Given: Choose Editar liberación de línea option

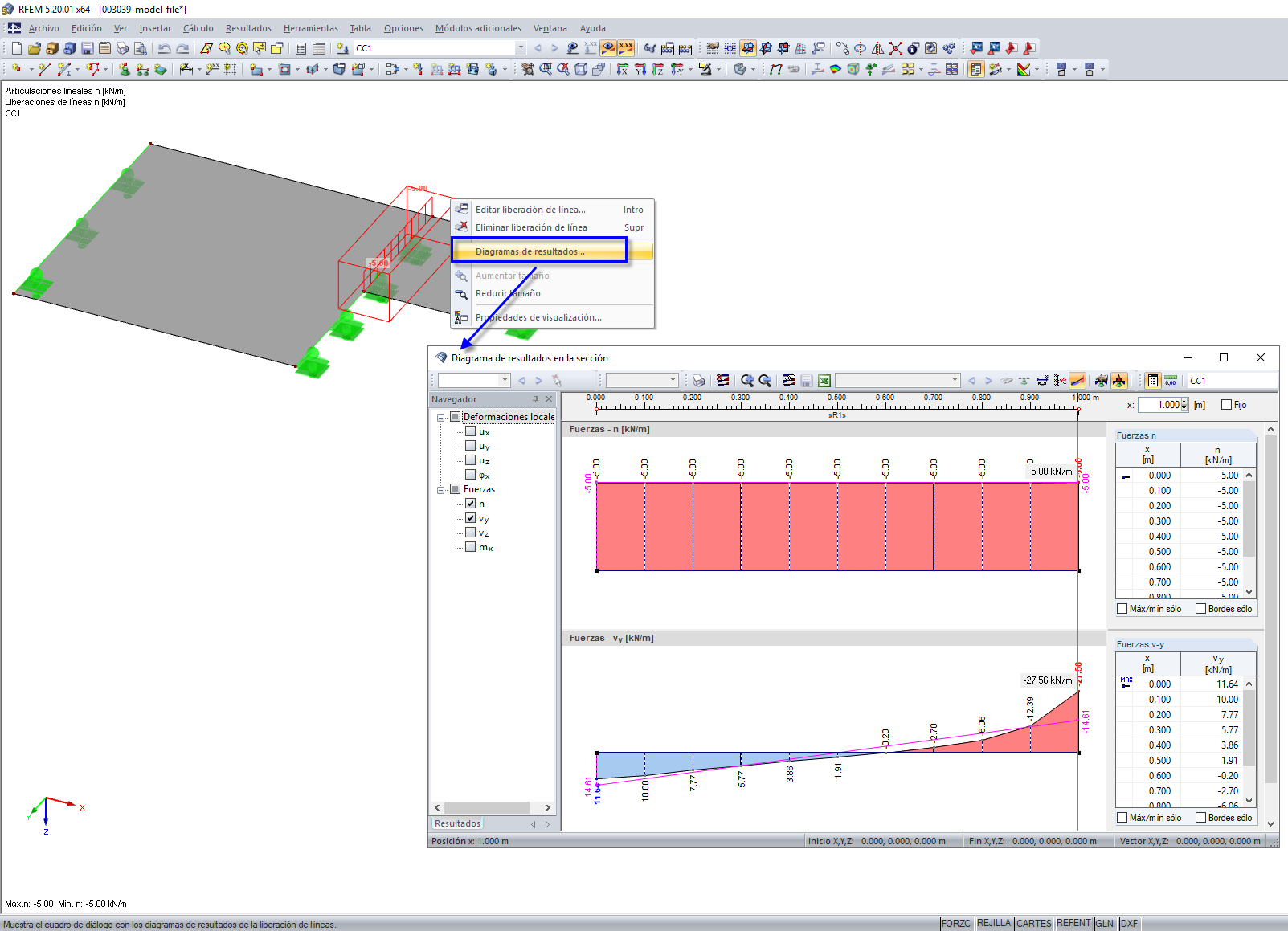Looking at the screenshot, I should tap(553, 210).
